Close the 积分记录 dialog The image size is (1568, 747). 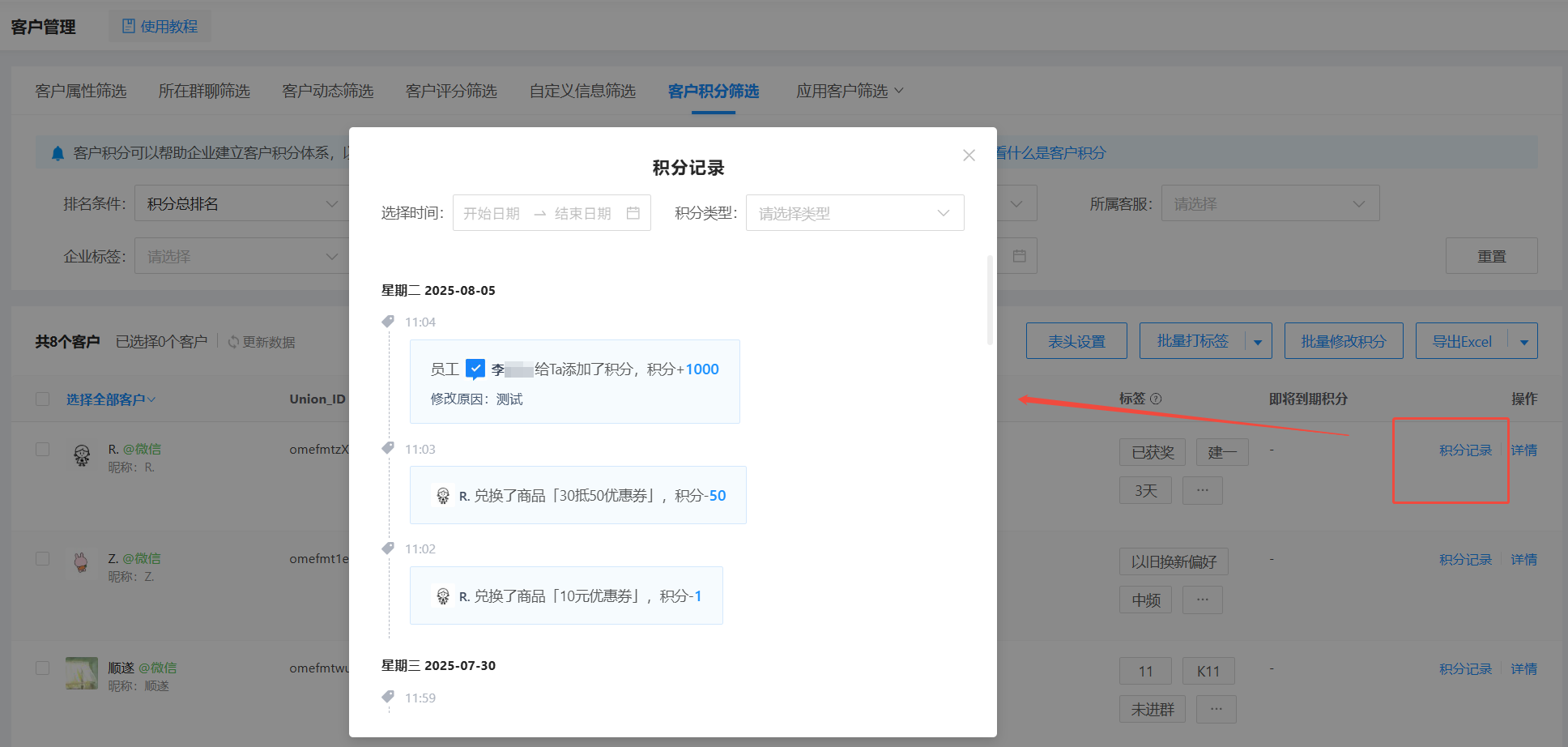(x=969, y=155)
